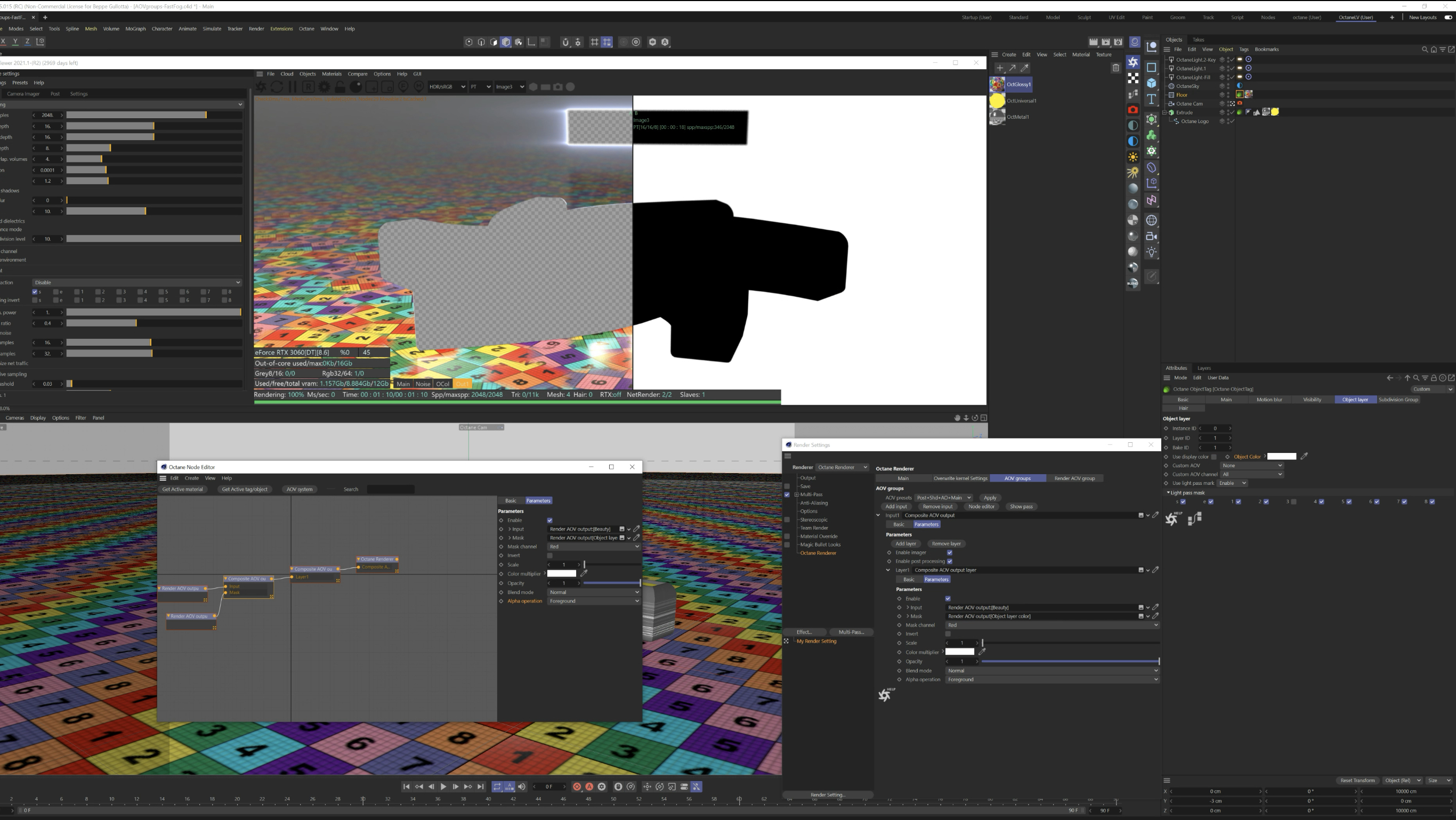The height and width of the screenshot is (820, 1456).
Task: Toggle the Invert checkbox in Node Editor
Action: pos(549,556)
